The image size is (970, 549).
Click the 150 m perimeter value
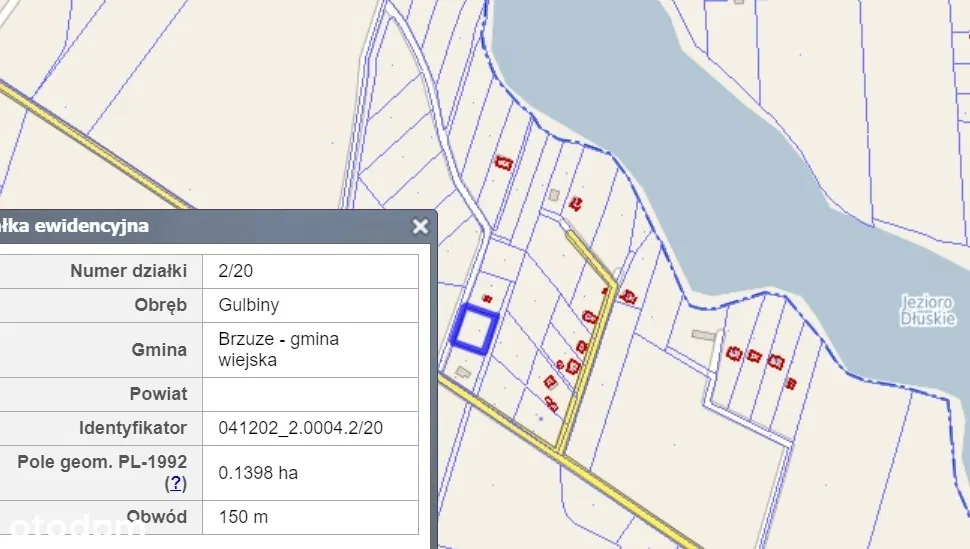[243, 517]
